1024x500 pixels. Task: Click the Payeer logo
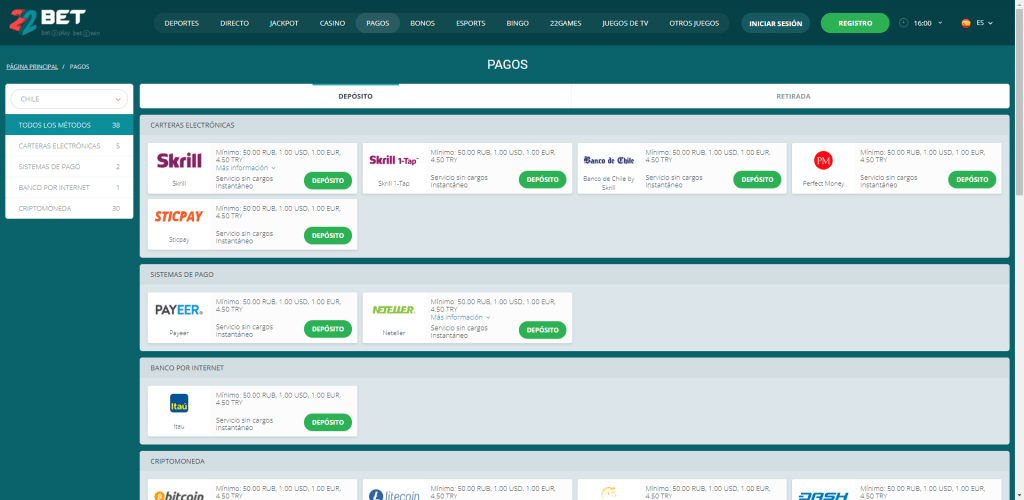click(179, 310)
